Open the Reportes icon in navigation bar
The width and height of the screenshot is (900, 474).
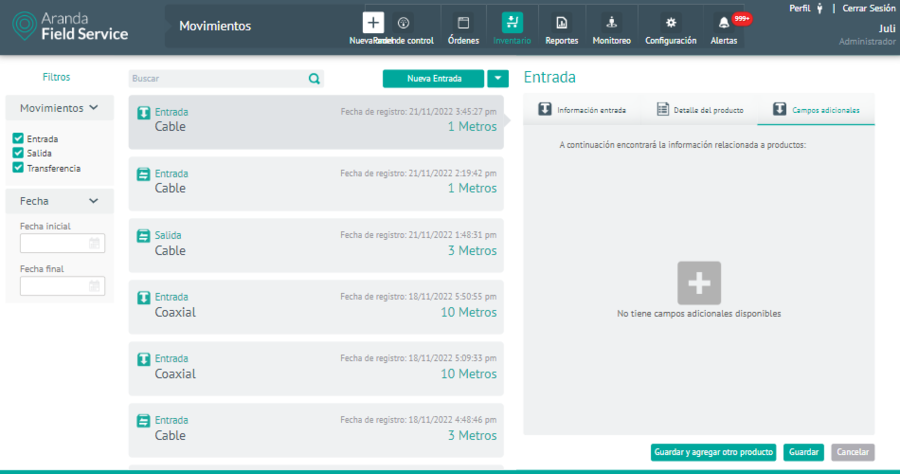coord(561,23)
